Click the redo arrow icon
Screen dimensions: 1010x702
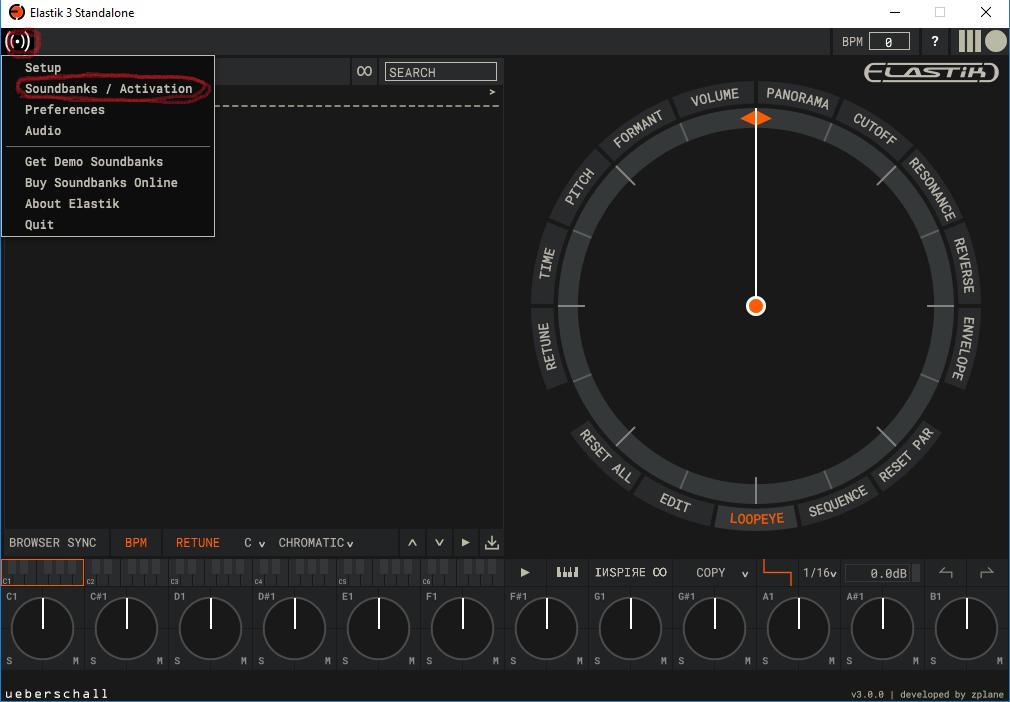[x=986, y=573]
